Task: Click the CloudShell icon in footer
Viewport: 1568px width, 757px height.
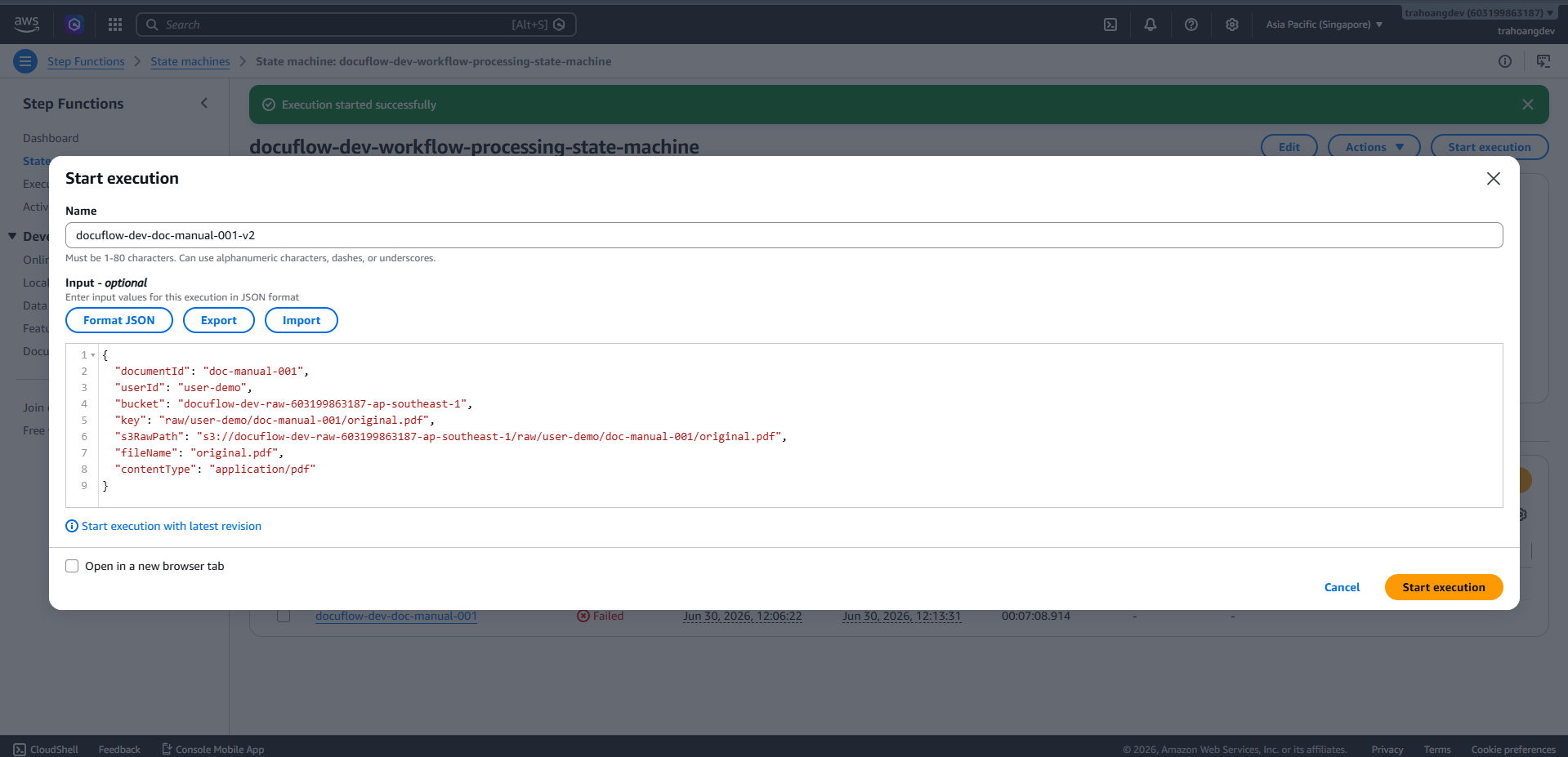Action: (20, 749)
